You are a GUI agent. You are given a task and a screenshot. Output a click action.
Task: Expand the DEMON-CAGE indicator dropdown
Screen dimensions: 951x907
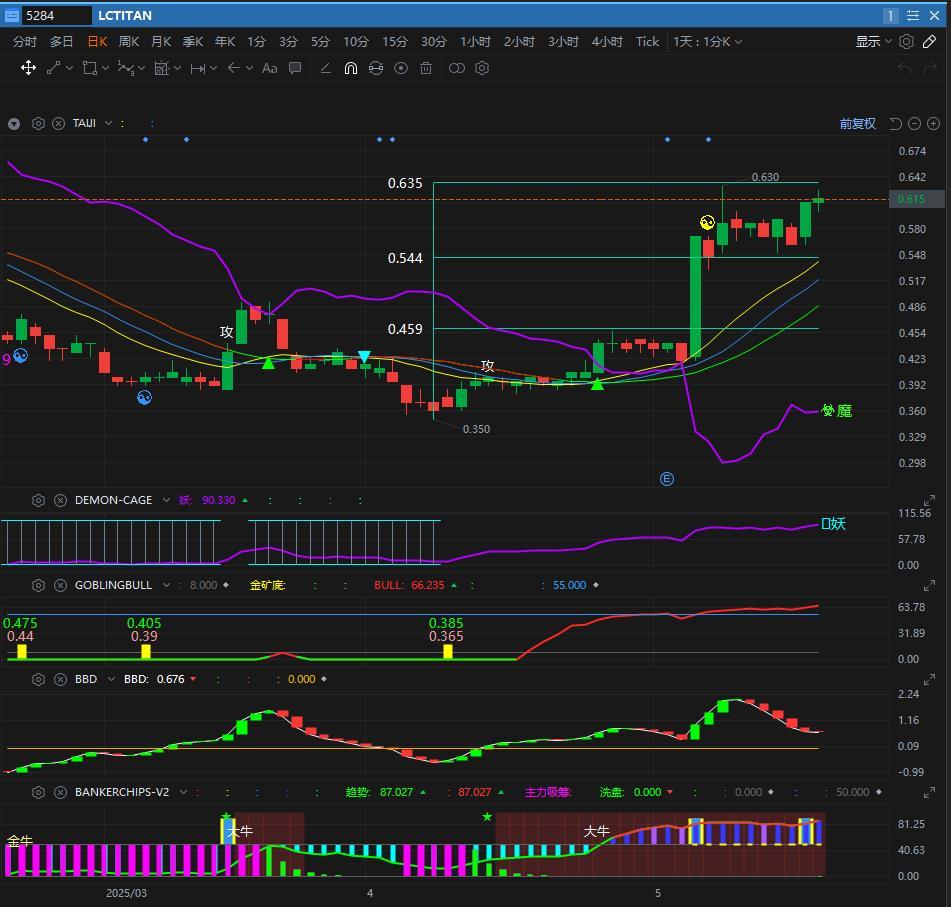[x=166, y=501]
